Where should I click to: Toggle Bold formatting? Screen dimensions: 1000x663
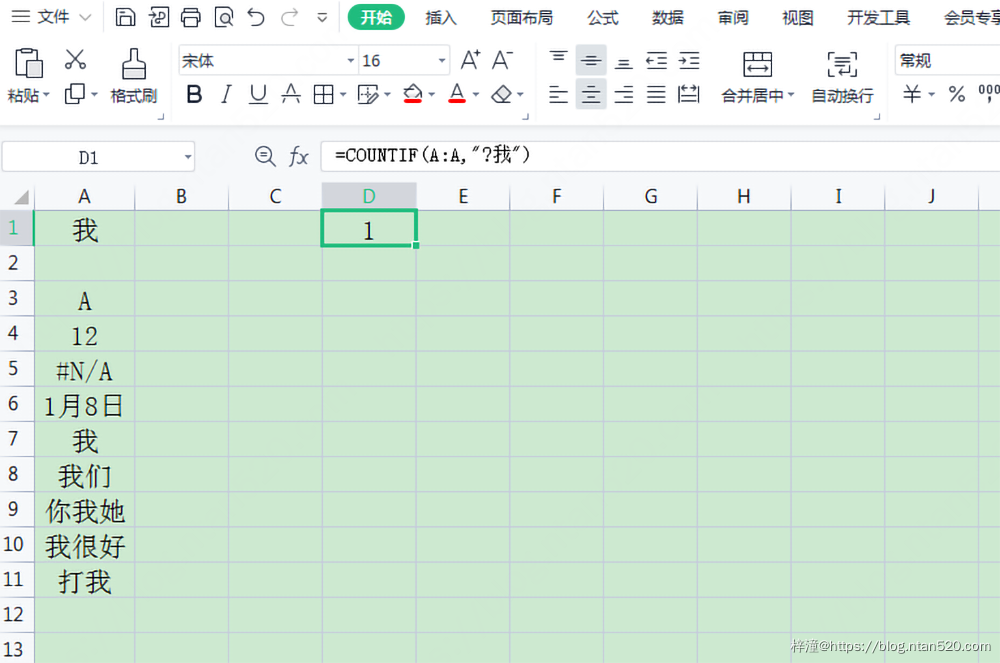coord(194,94)
